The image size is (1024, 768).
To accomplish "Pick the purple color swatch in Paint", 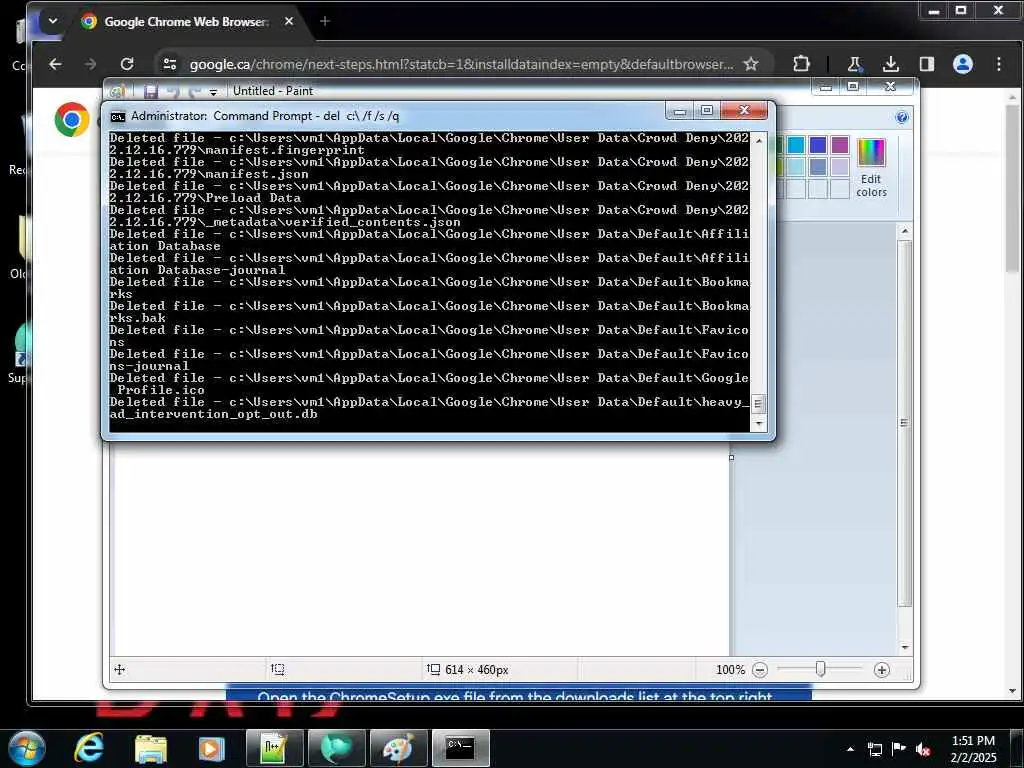I will tap(840, 145).
